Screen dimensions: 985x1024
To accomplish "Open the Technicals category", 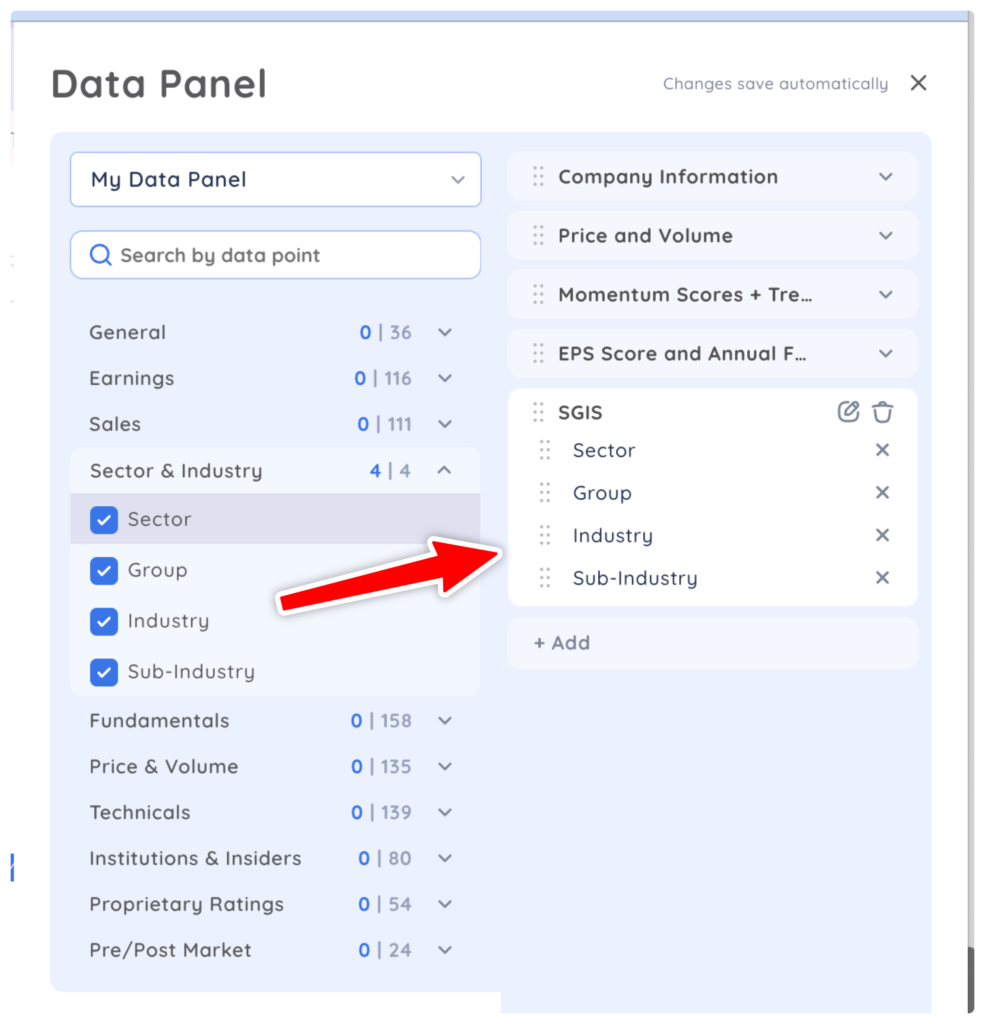I will tap(445, 812).
